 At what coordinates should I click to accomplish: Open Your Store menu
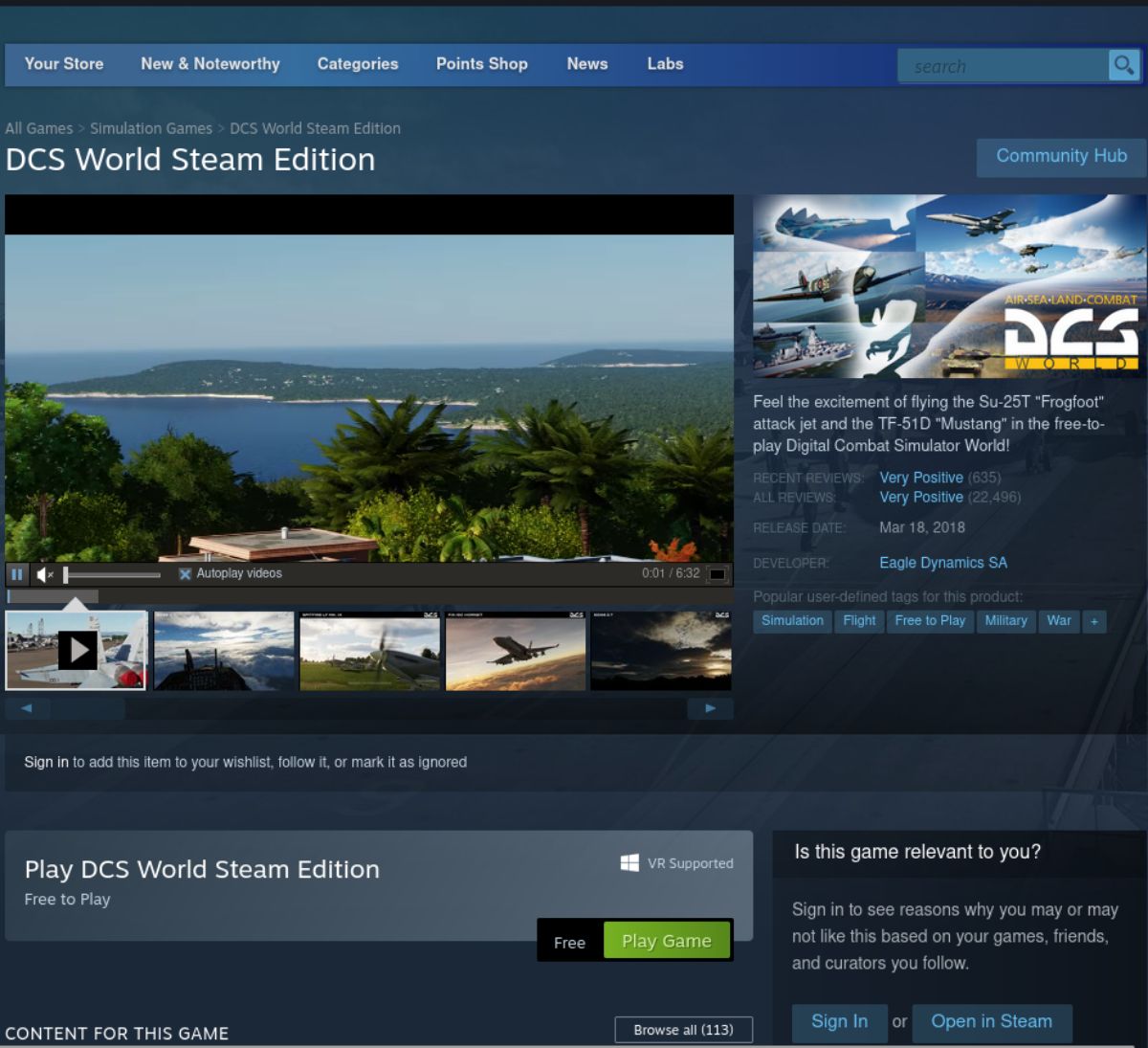[64, 64]
